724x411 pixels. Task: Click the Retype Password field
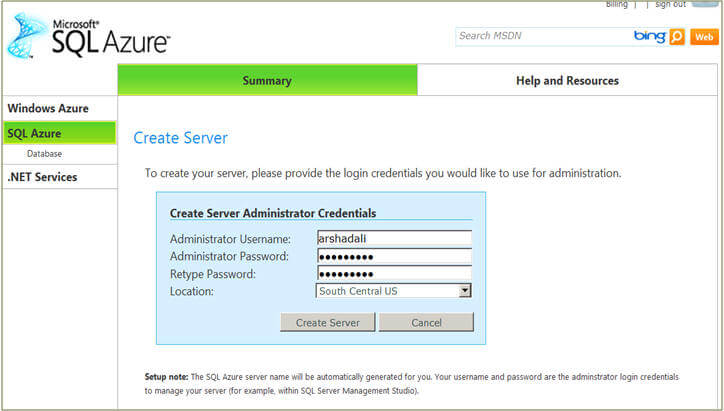(x=394, y=273)
